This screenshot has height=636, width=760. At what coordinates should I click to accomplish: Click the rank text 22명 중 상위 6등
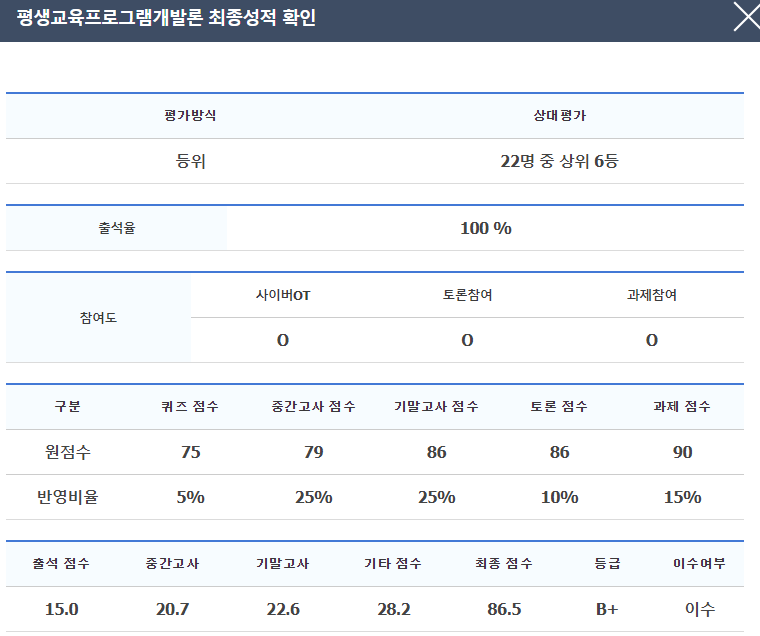[x=559, y=161]
